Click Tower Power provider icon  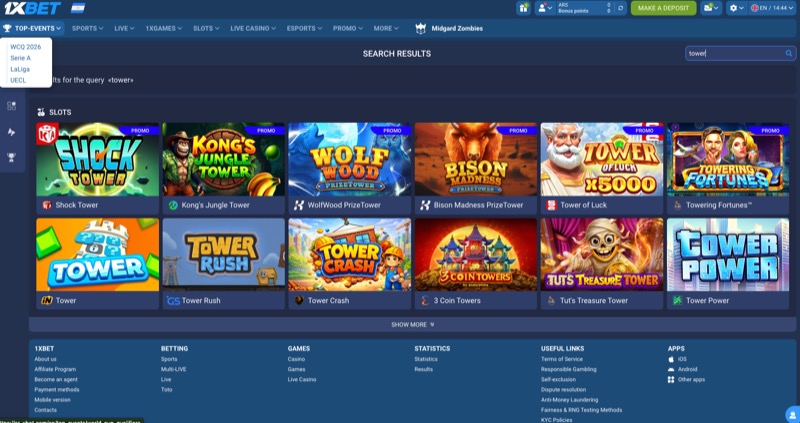677,301
